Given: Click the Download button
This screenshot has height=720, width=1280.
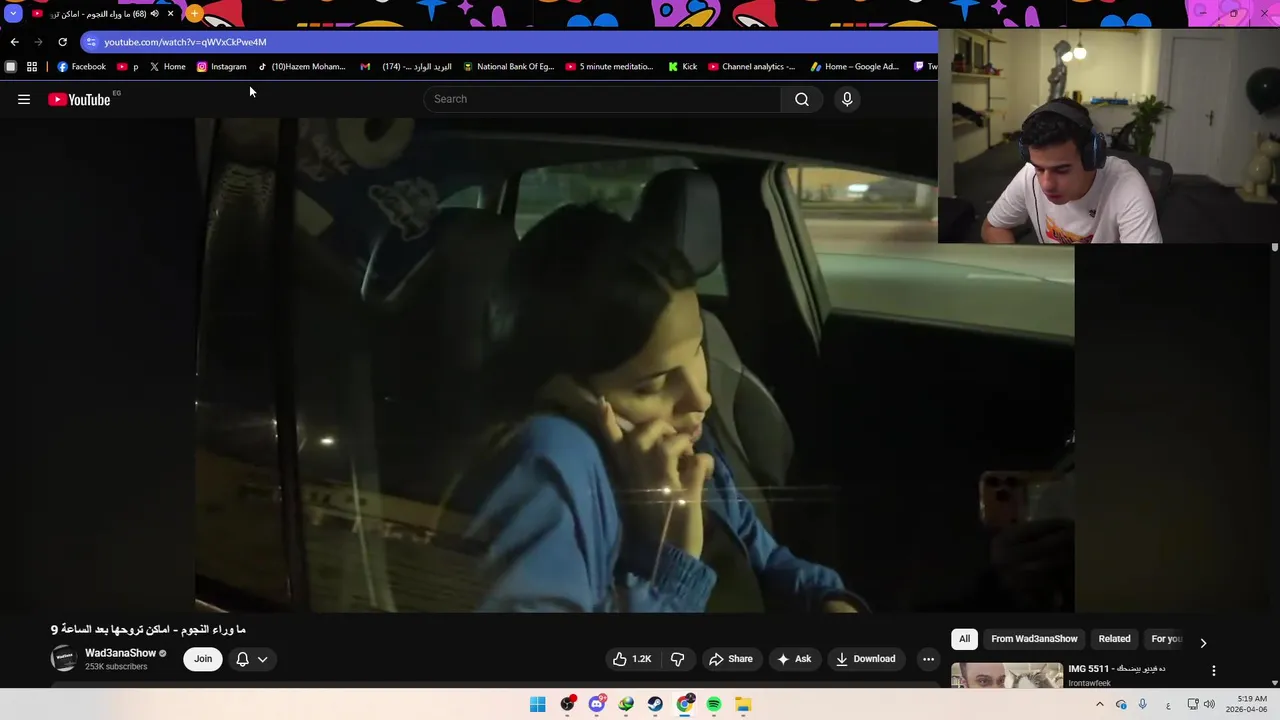Looking at the screenshot, I should [866, 659].
